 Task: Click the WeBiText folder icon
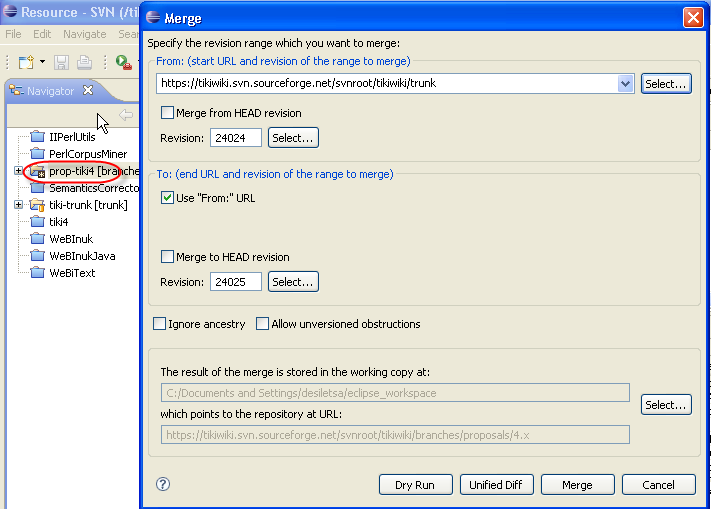37,272
